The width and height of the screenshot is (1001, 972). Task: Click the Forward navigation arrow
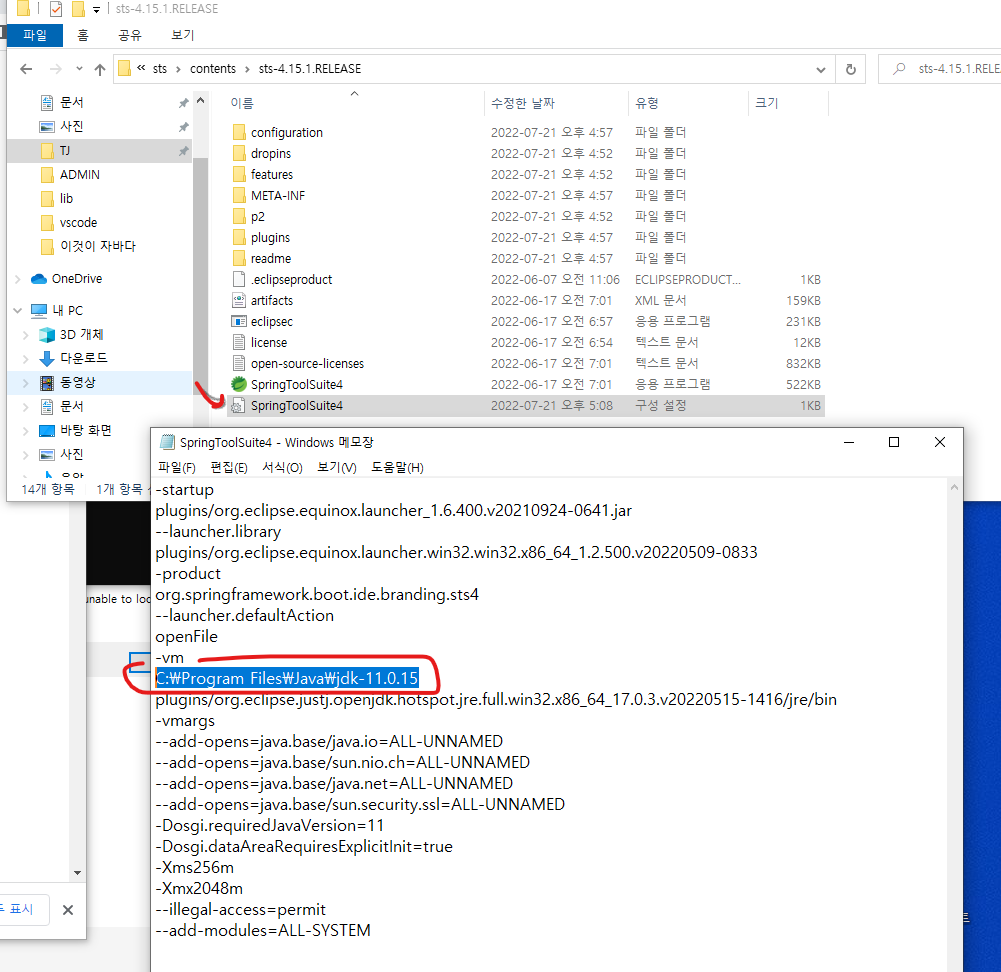[56, 69]
